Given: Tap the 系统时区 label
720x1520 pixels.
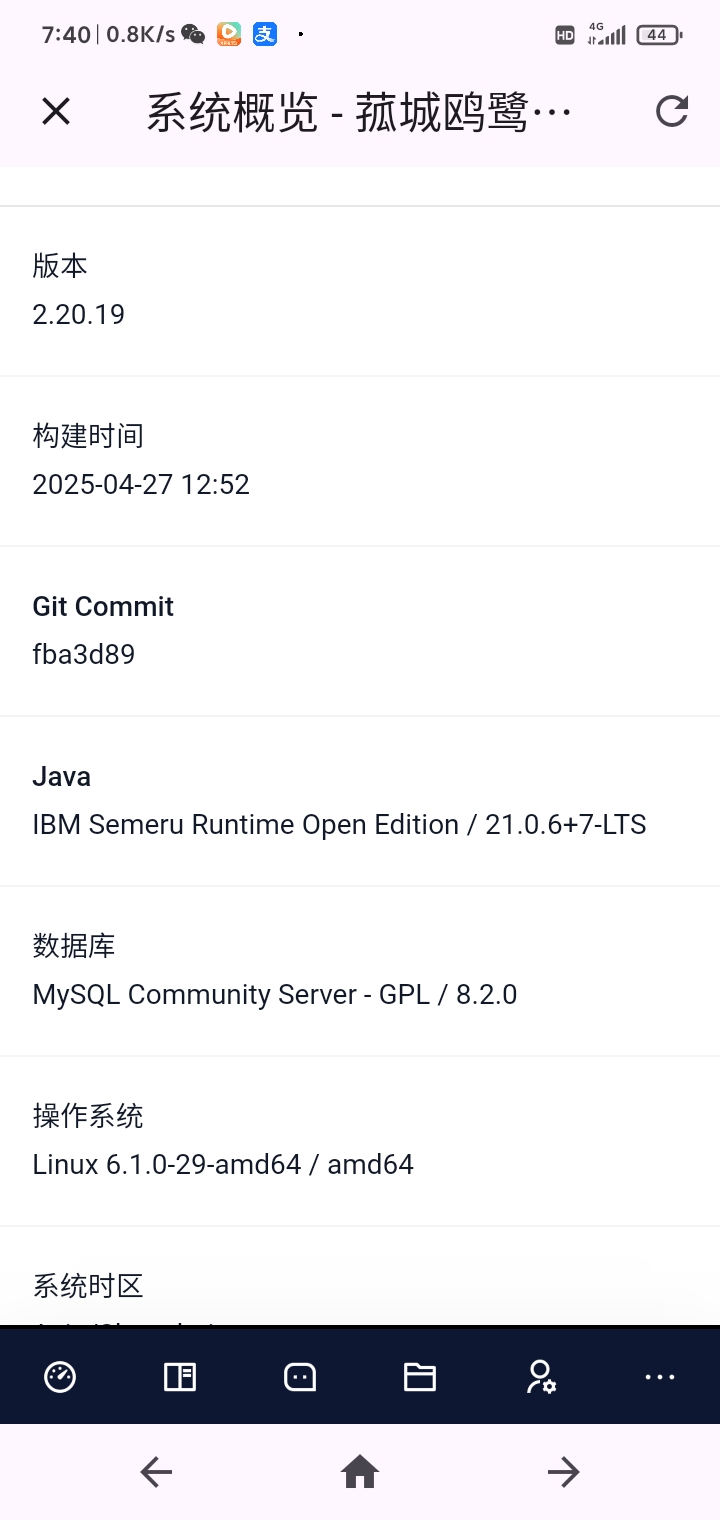Looking at the screenshot, I should click(x=88, y=1286).
